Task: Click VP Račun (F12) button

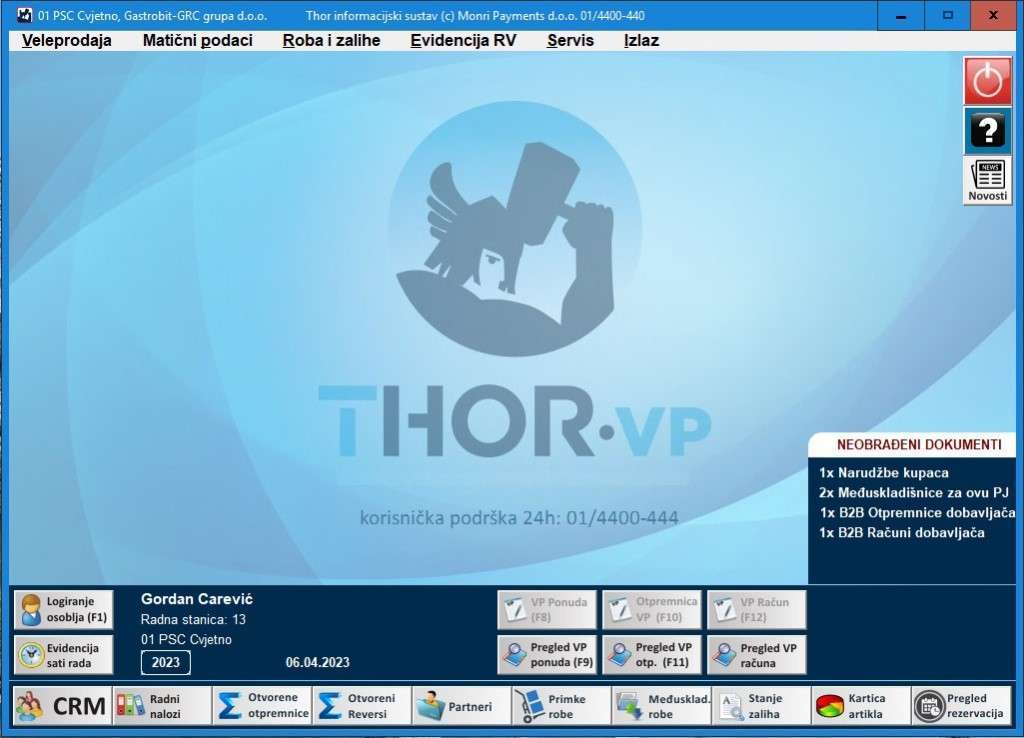Action: pyautogui.click(x=757, y=609)
